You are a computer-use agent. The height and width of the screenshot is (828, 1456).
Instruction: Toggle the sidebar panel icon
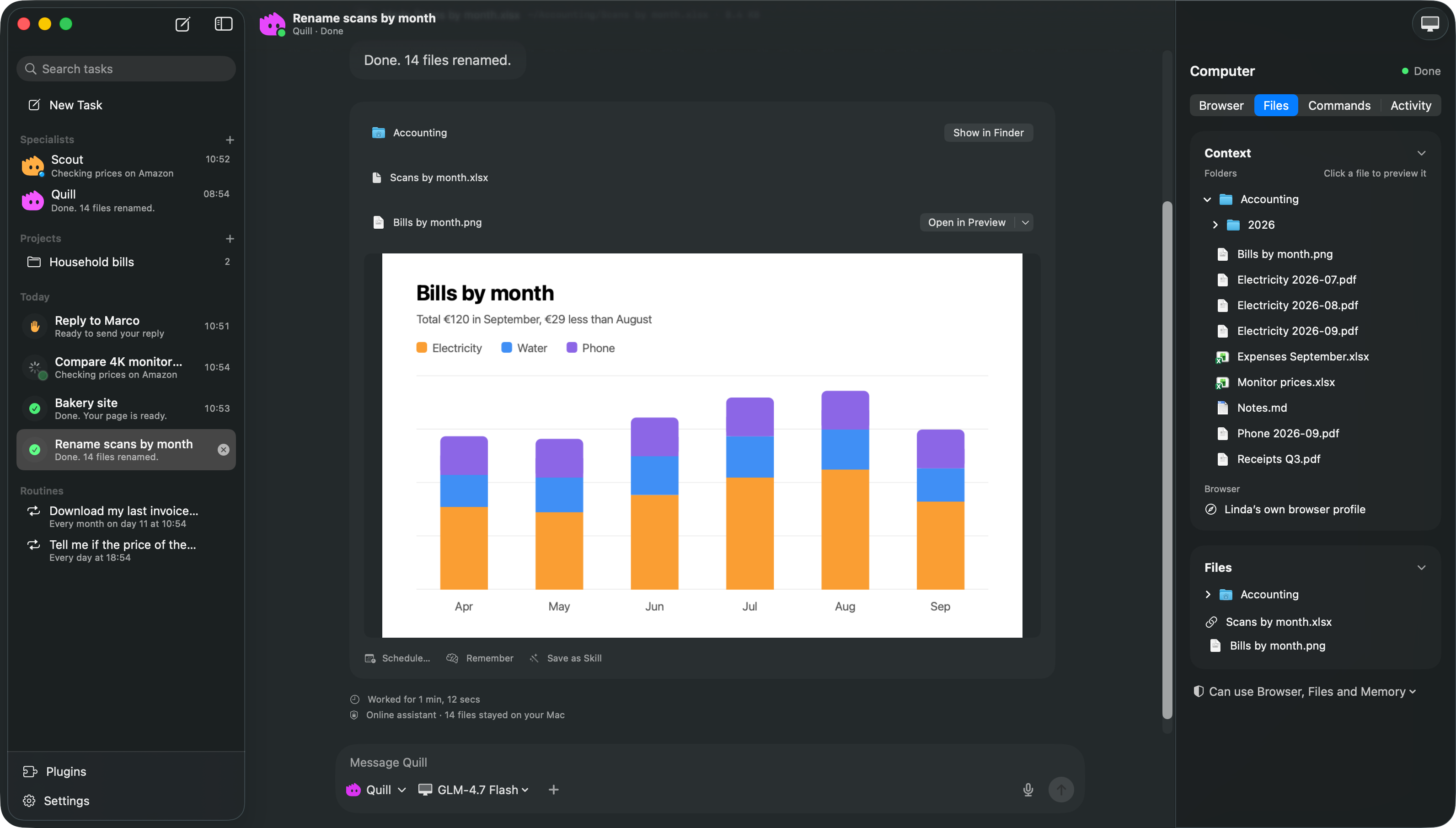(223, 24)
